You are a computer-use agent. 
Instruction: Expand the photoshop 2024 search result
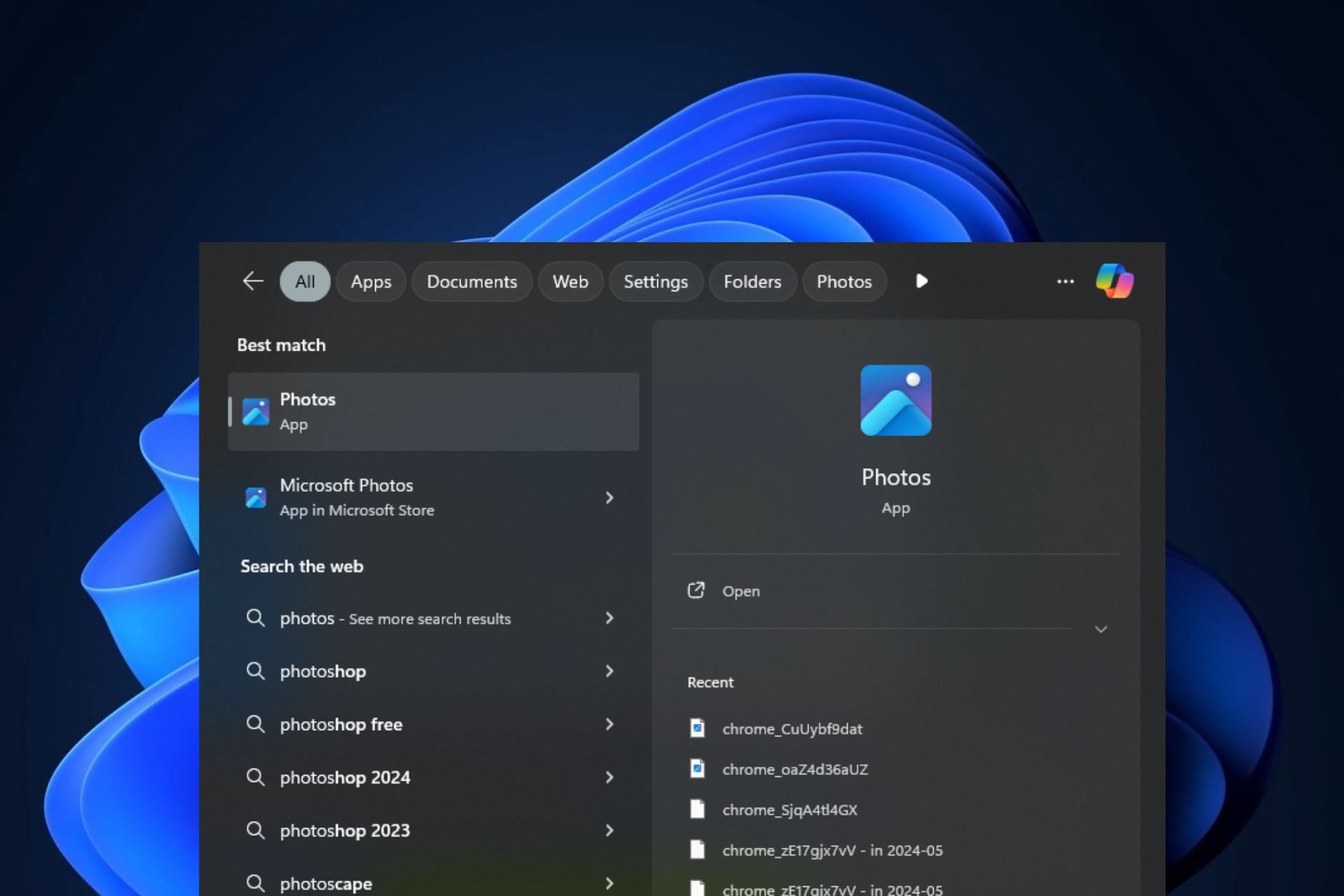point(608,777)
